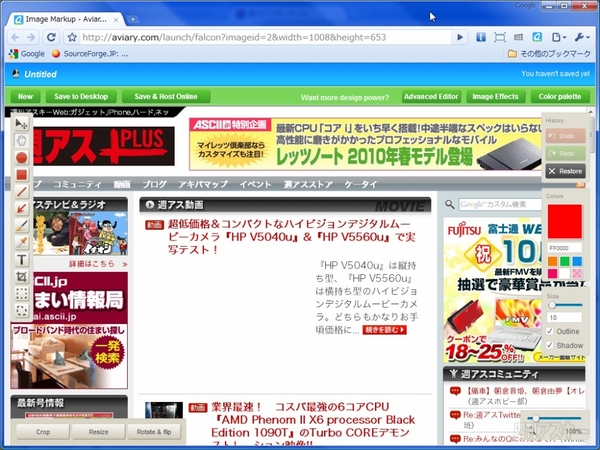Screen dimensions: 600x450
Task: Select the Hand pan tool
Action: [21, 140]
